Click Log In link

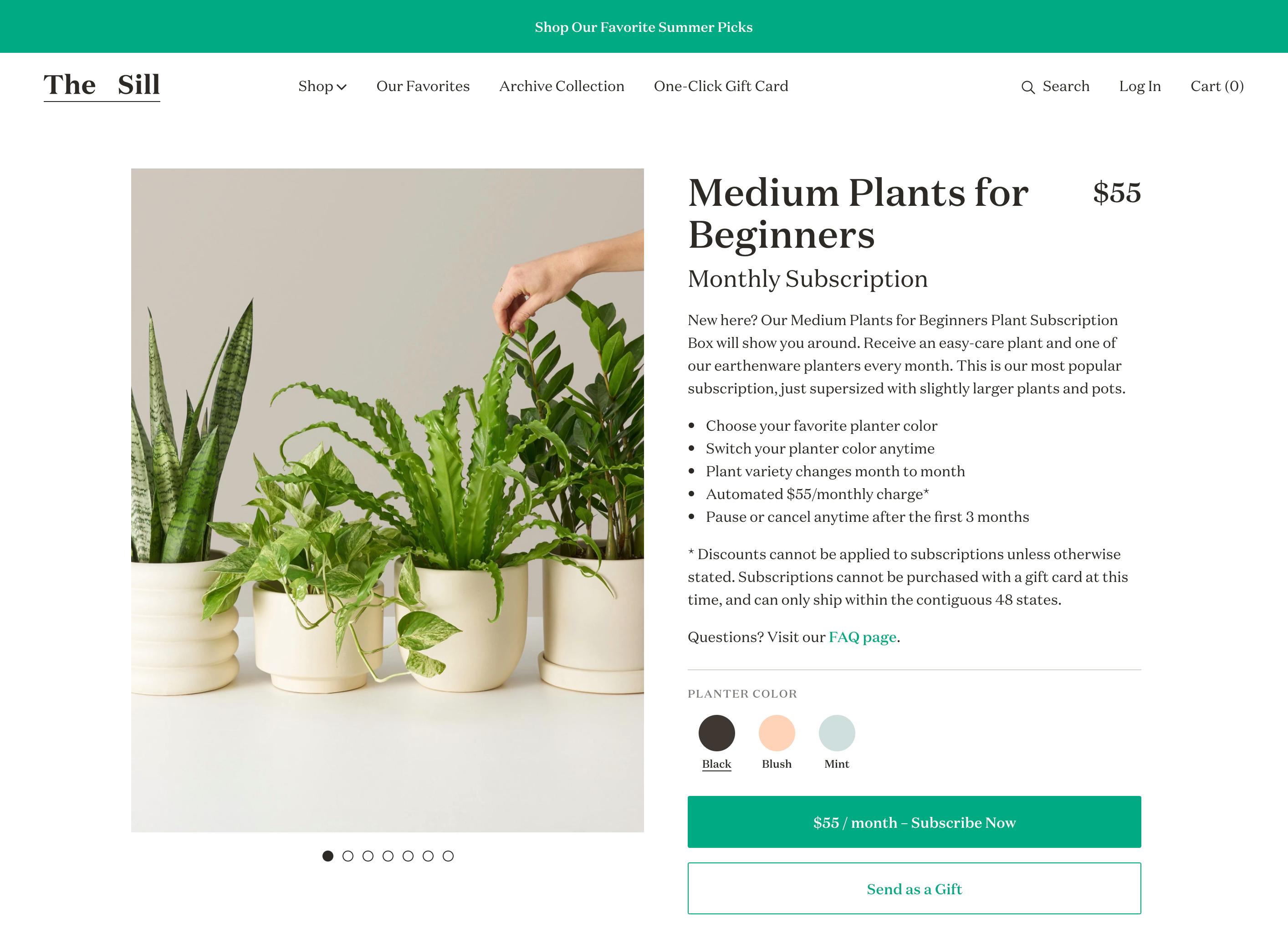pyautogui.click(x=1139, y=86)
